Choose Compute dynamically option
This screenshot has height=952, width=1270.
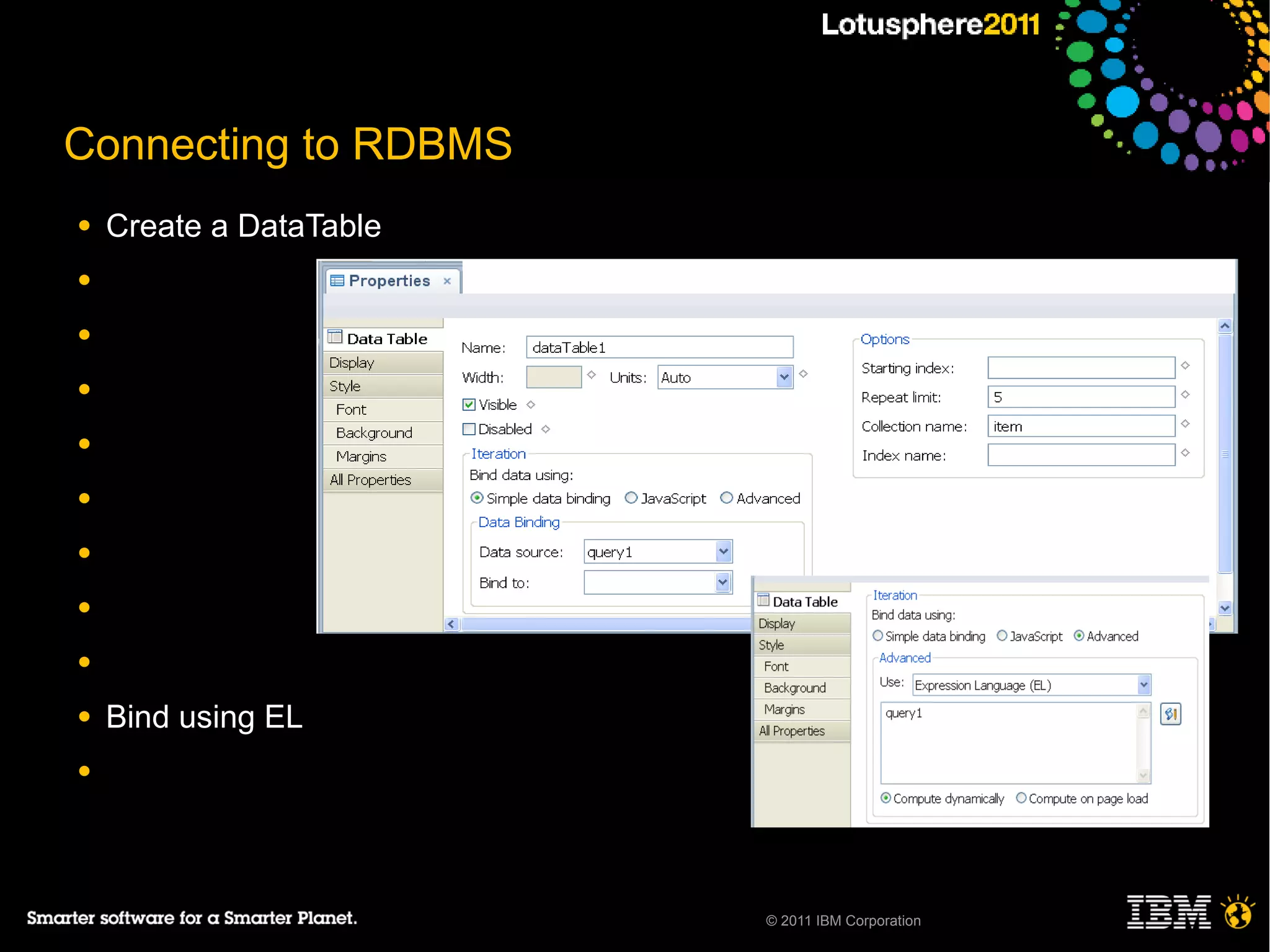click(886, 798)
